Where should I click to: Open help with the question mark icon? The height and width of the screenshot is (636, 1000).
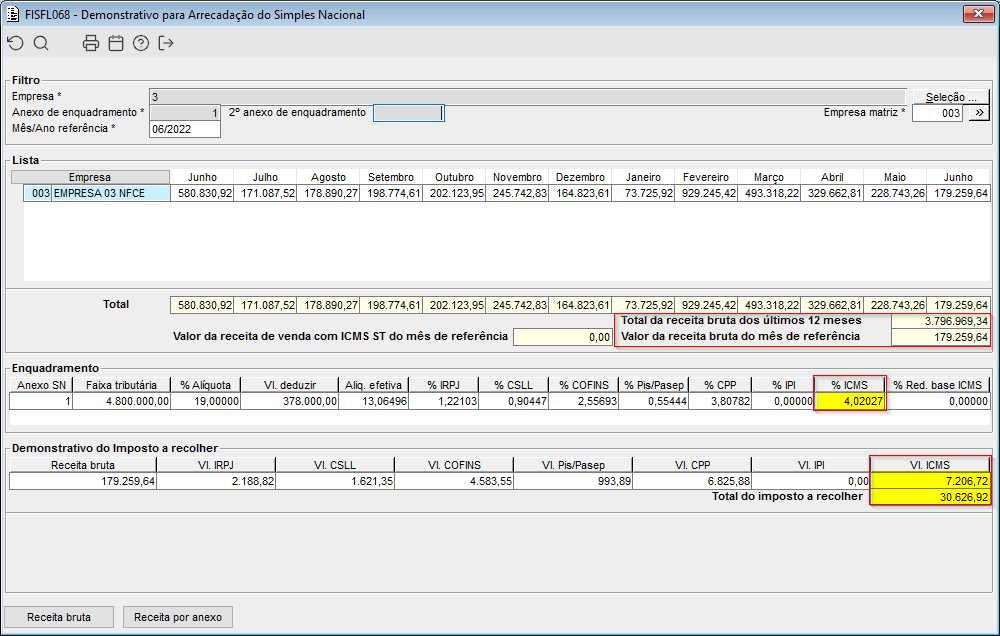tap(141, 43)
